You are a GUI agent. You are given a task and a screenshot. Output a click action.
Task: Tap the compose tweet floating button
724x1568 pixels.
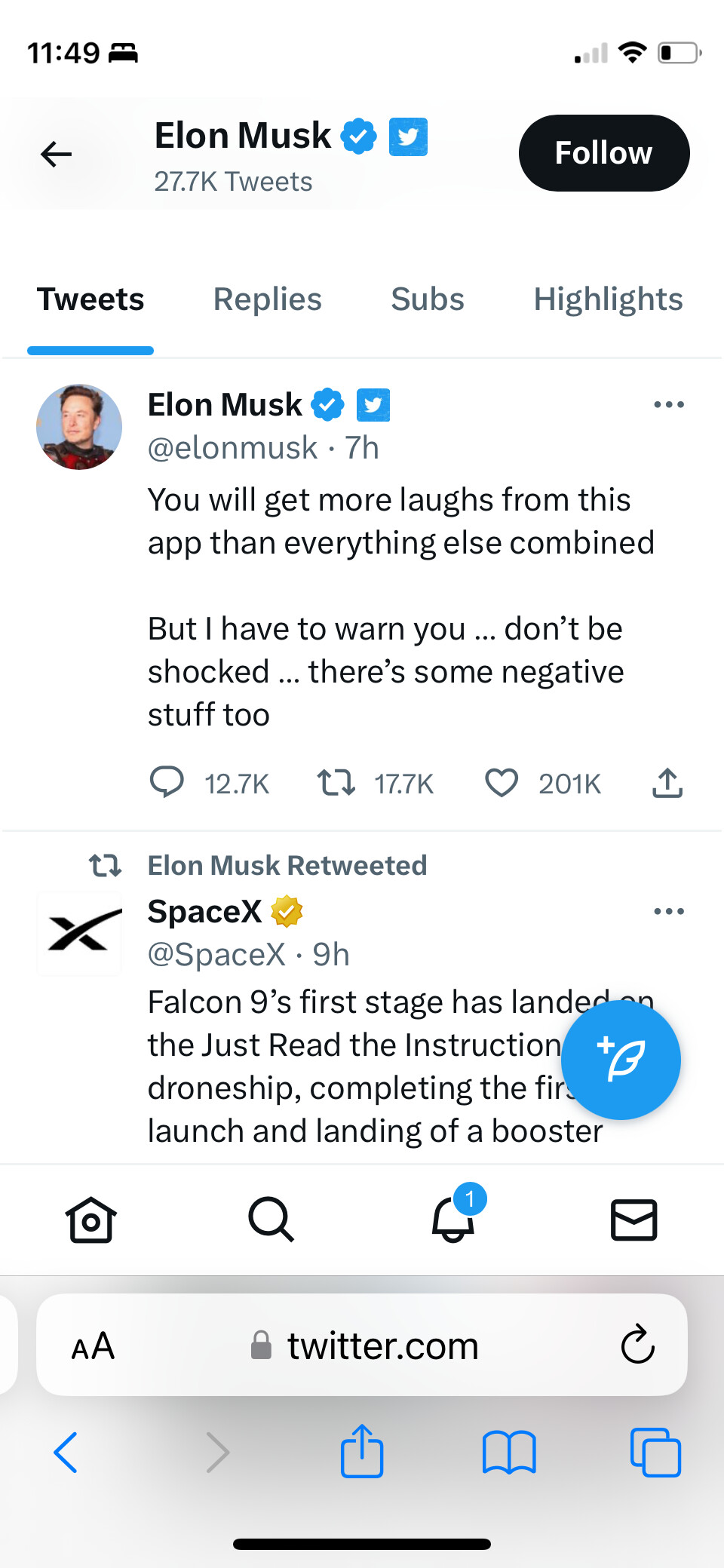pyautogui.click(x=621, y=1060)
